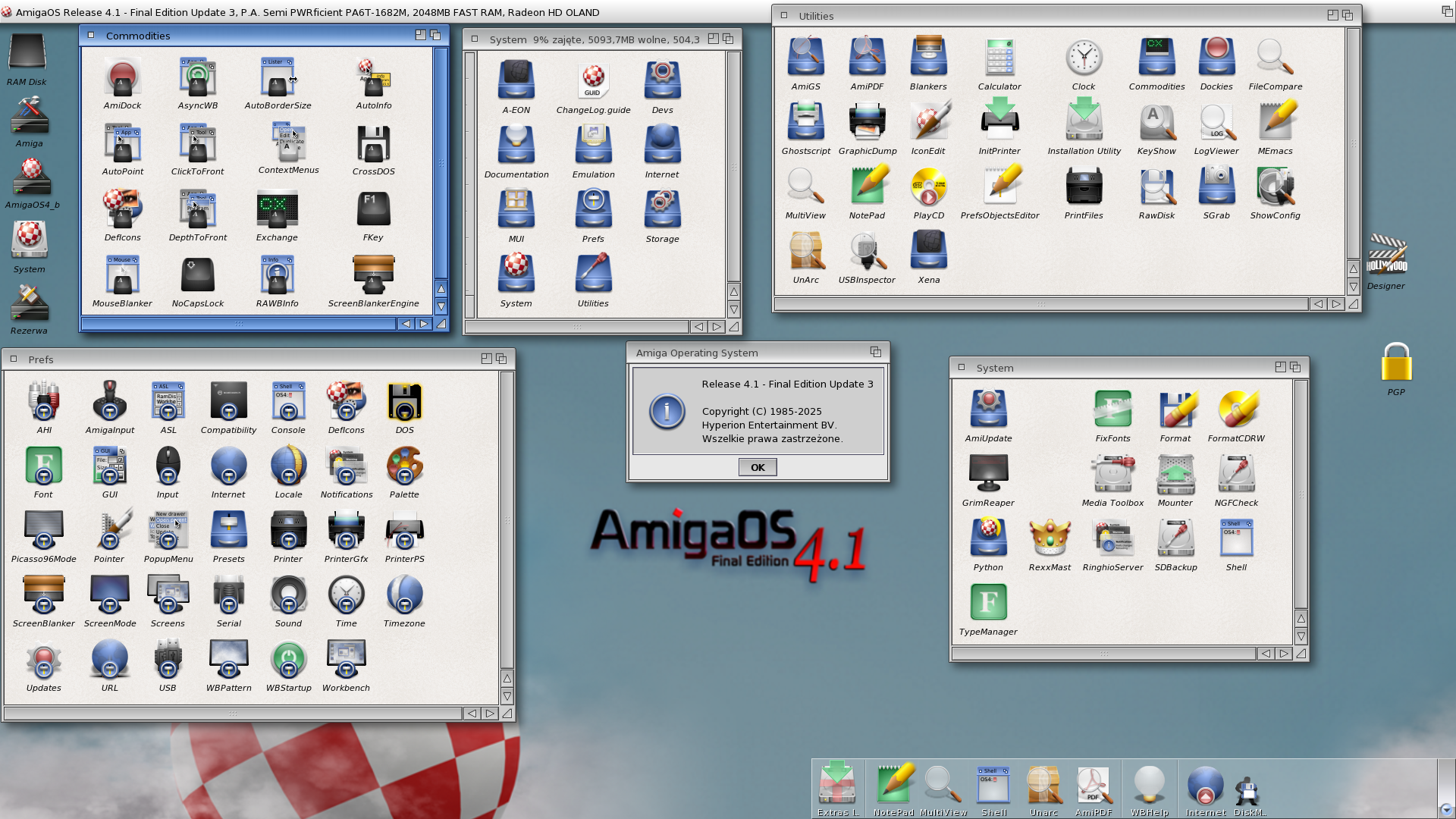
Task: Open the Media Toolbox icon
Action: (x=1112, y=475)
